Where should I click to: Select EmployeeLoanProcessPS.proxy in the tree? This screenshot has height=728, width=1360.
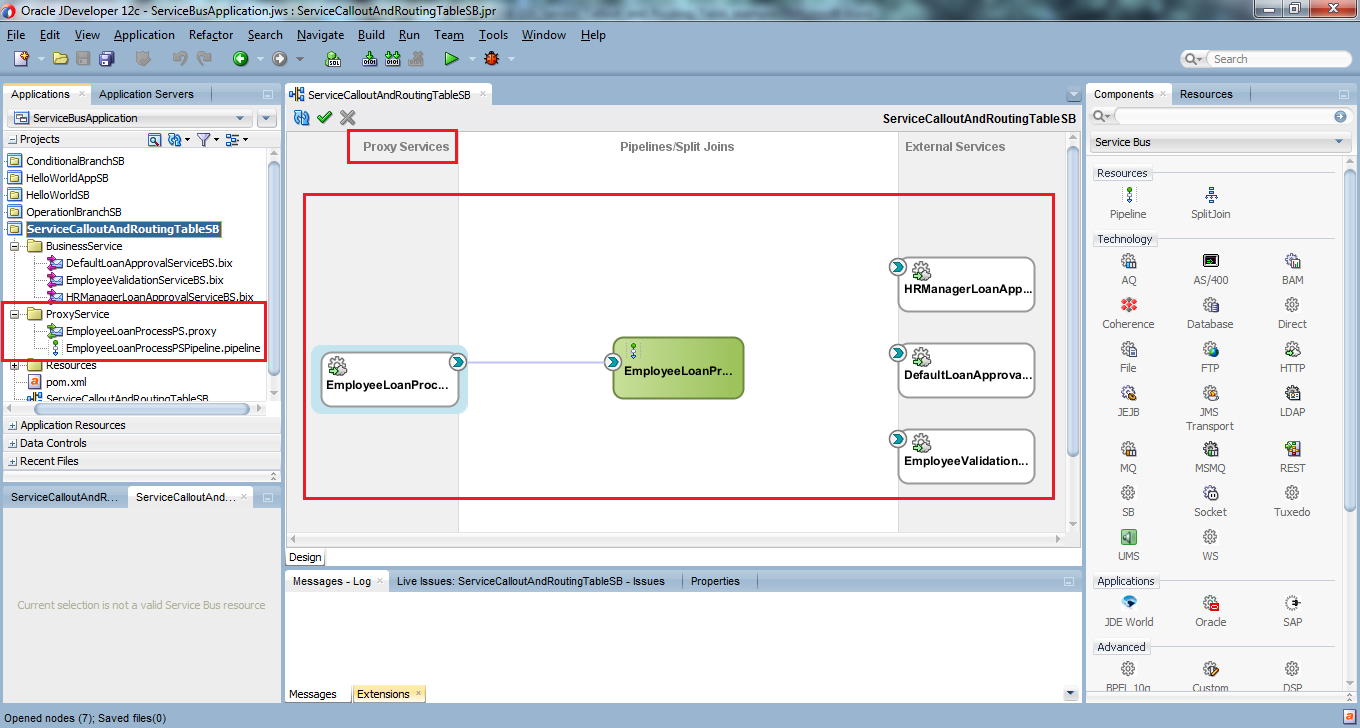[x=141, y=331]
